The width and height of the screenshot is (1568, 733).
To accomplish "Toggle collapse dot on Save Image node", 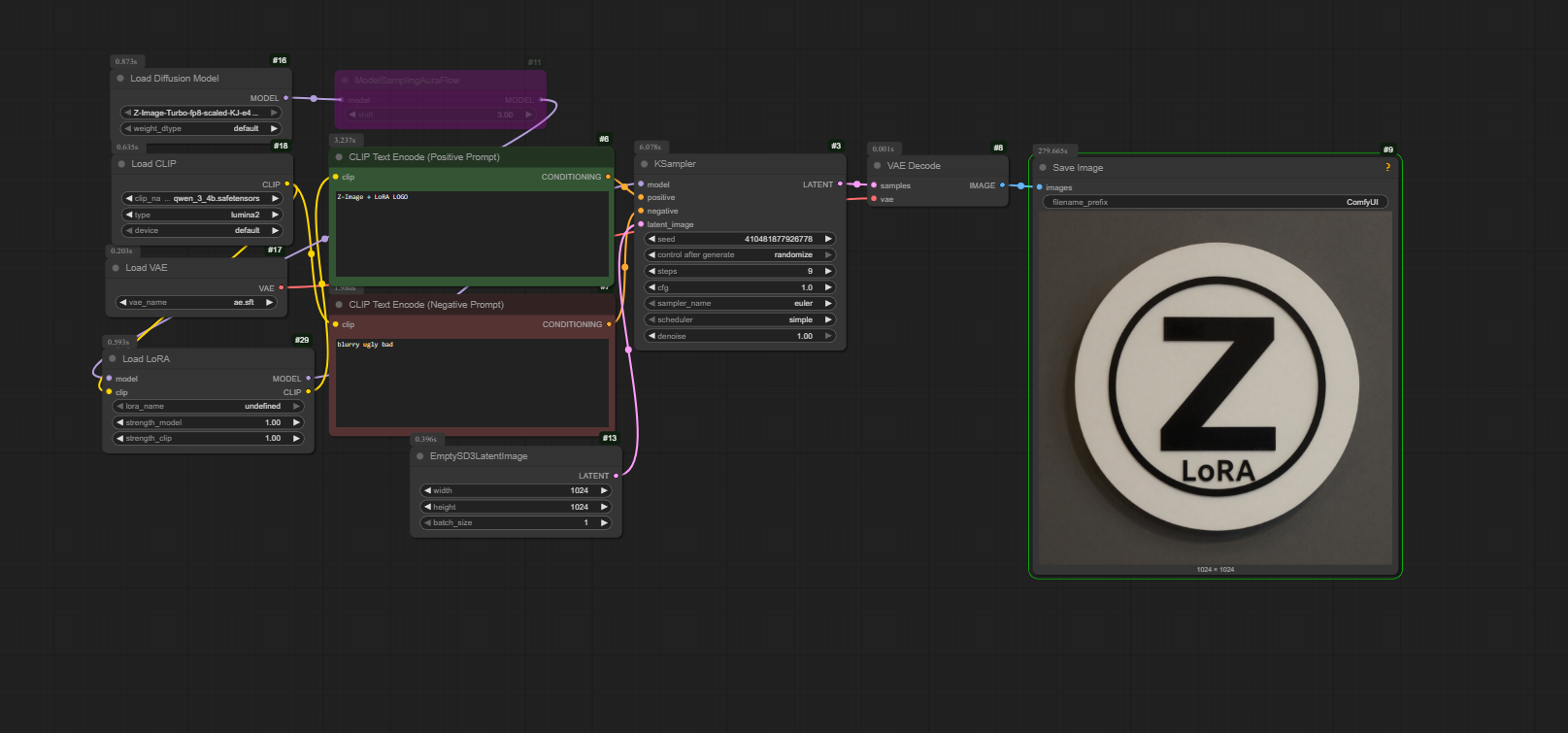I will (1043, 168).
